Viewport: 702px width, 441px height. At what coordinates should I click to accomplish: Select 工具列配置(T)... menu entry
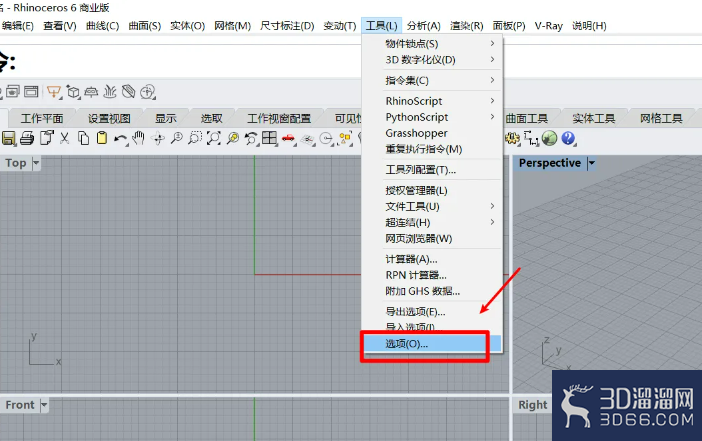(x=432, y=170)
